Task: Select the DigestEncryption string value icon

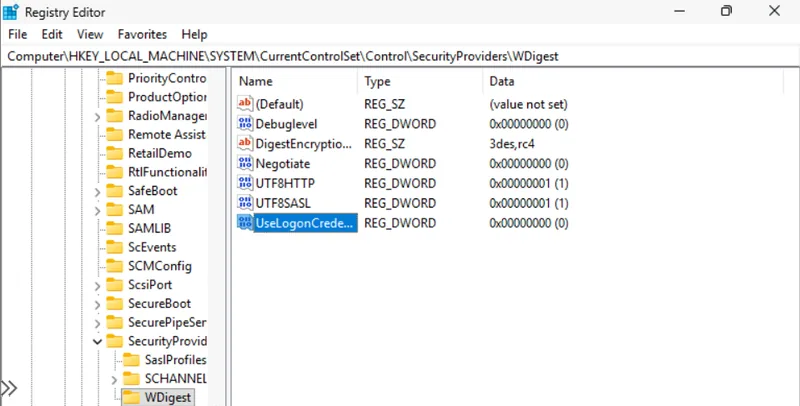Action: 245,143
